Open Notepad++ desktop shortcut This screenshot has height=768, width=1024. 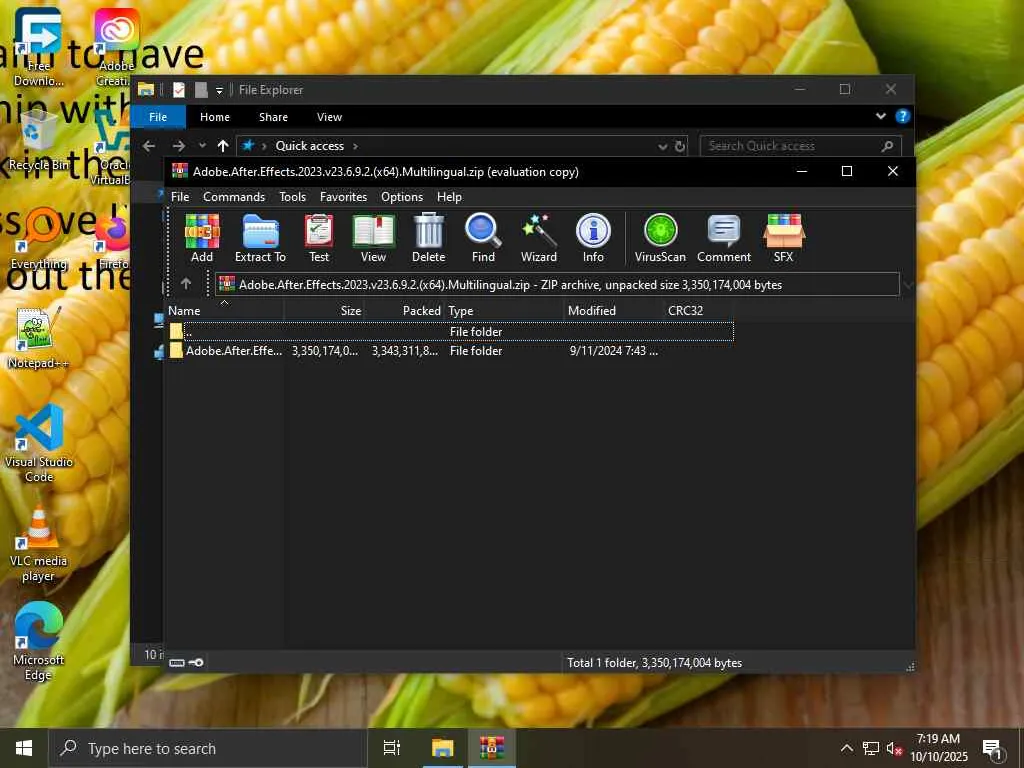(38, 338)
